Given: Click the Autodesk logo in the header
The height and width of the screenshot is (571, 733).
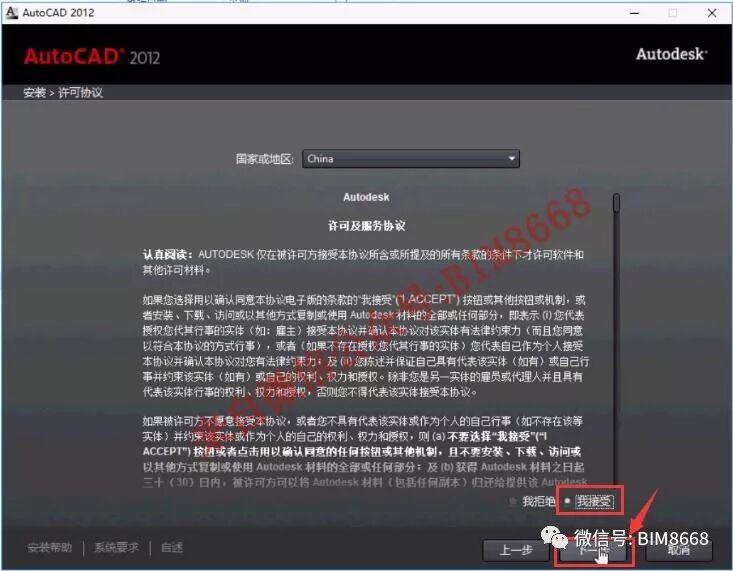Looking at the screenshot, I should tap(672, 54).
